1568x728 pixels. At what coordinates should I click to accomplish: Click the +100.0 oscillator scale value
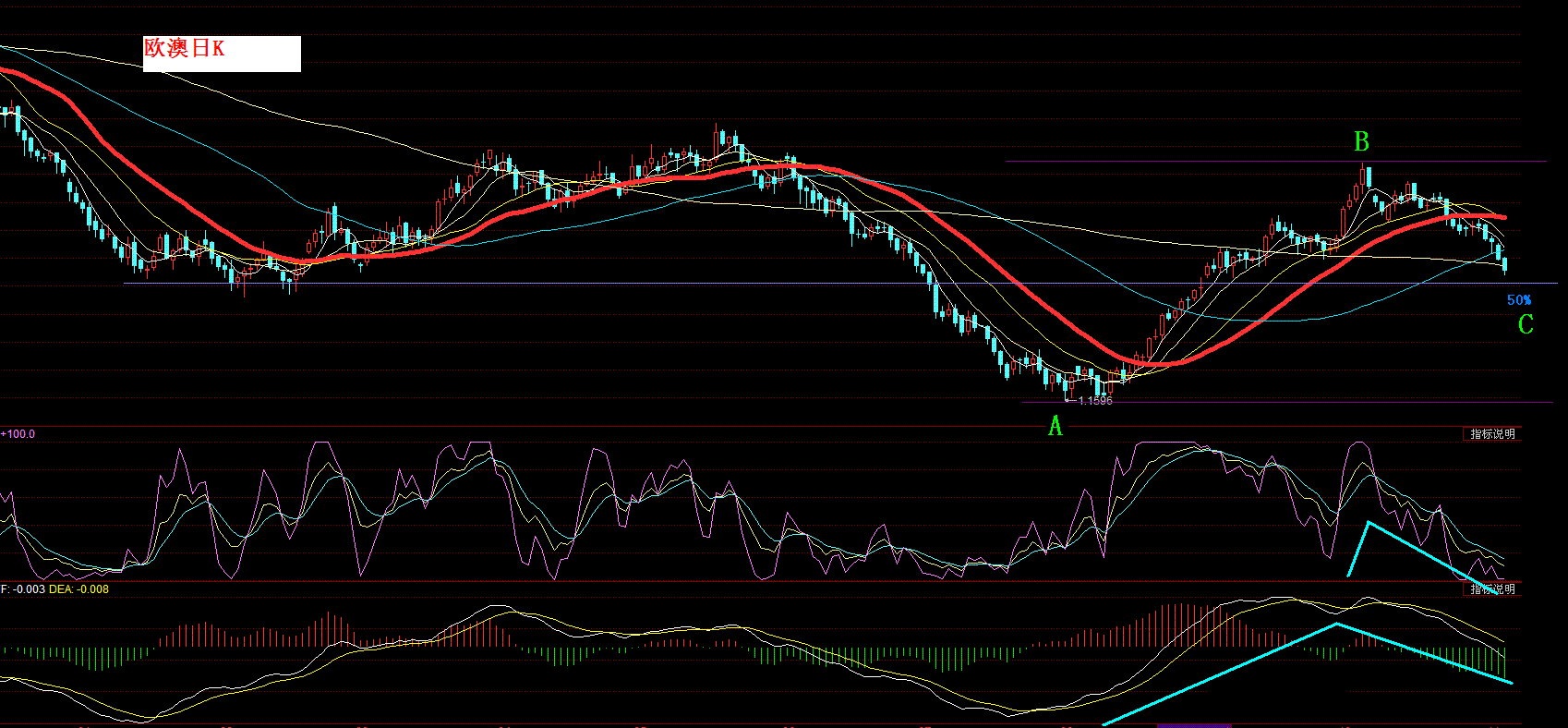(x=18, y=434)
